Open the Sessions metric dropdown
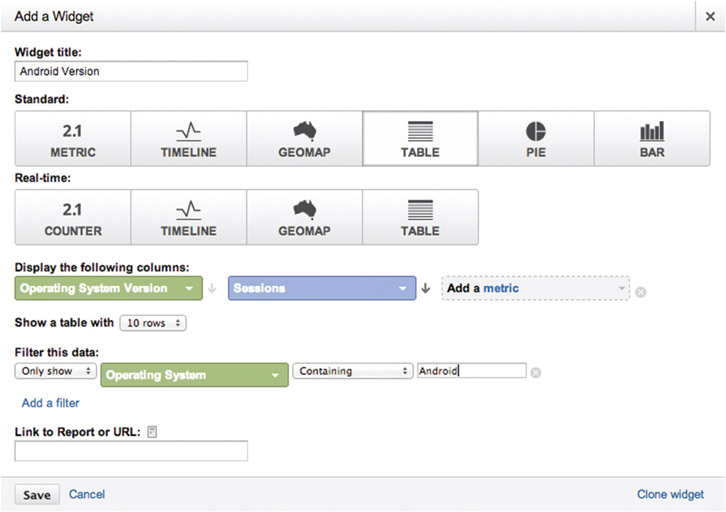This screenshot has height=512, width=726. 322,288
